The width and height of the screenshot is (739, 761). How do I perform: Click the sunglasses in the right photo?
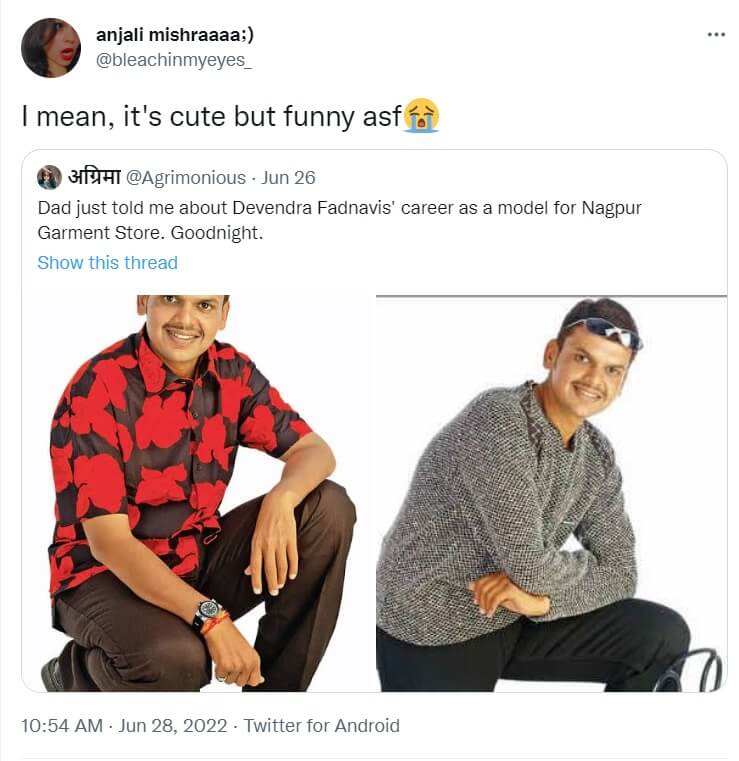601,331
